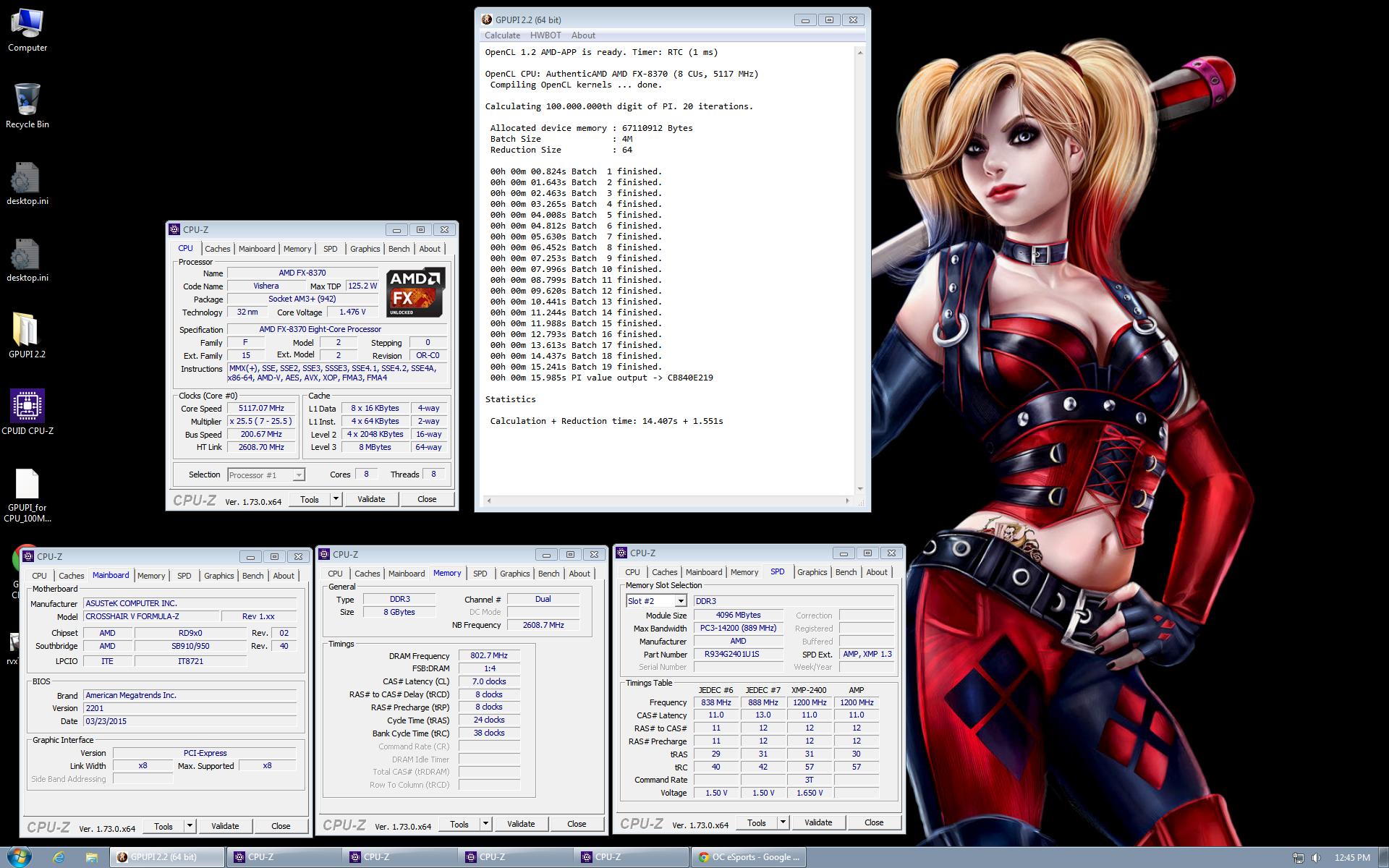Screen dimensions: 1389x868
Task: Select the GPUPI_for CPU_100M file icon
Action: [27, 495]
